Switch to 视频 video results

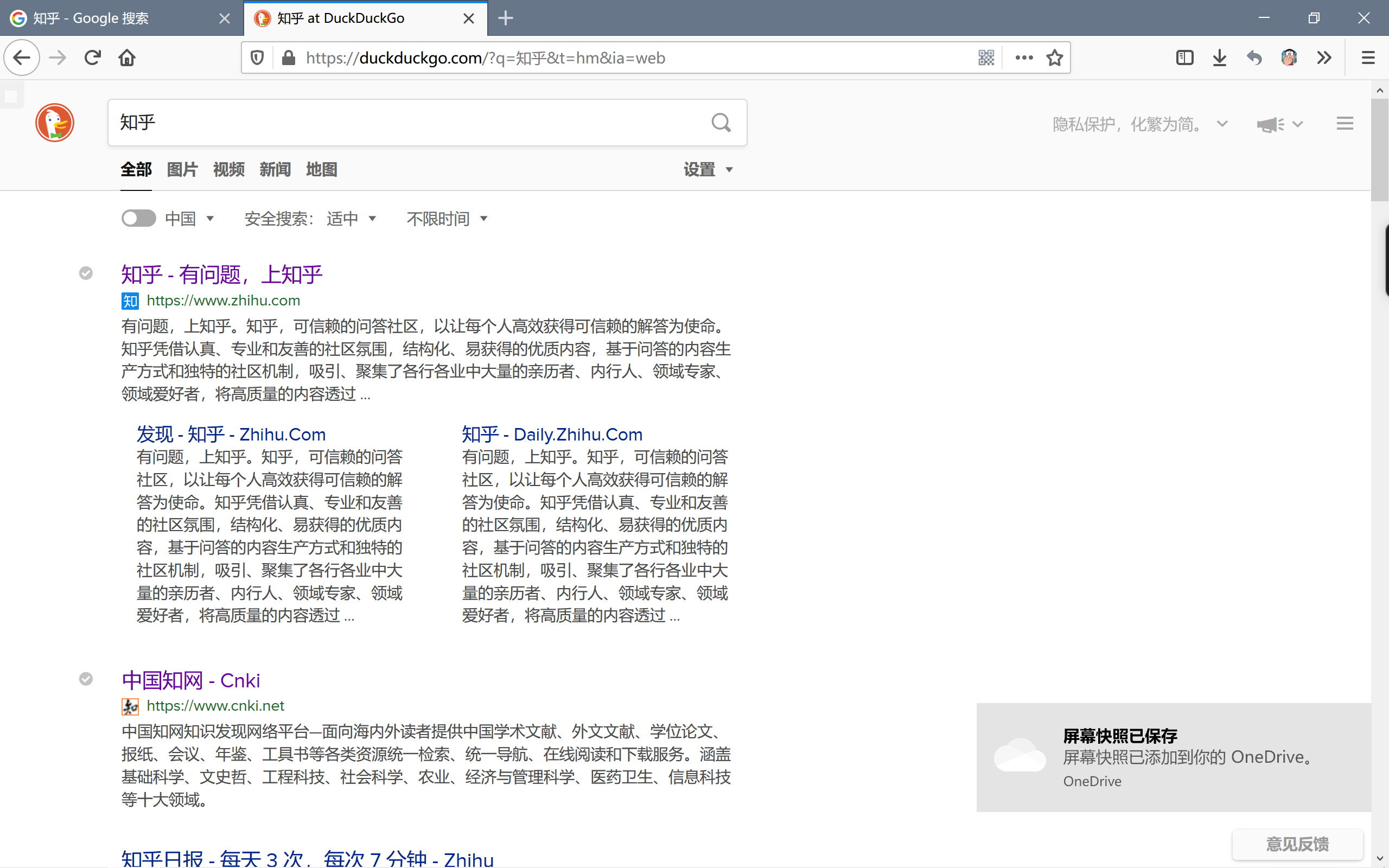pos(228,169)
